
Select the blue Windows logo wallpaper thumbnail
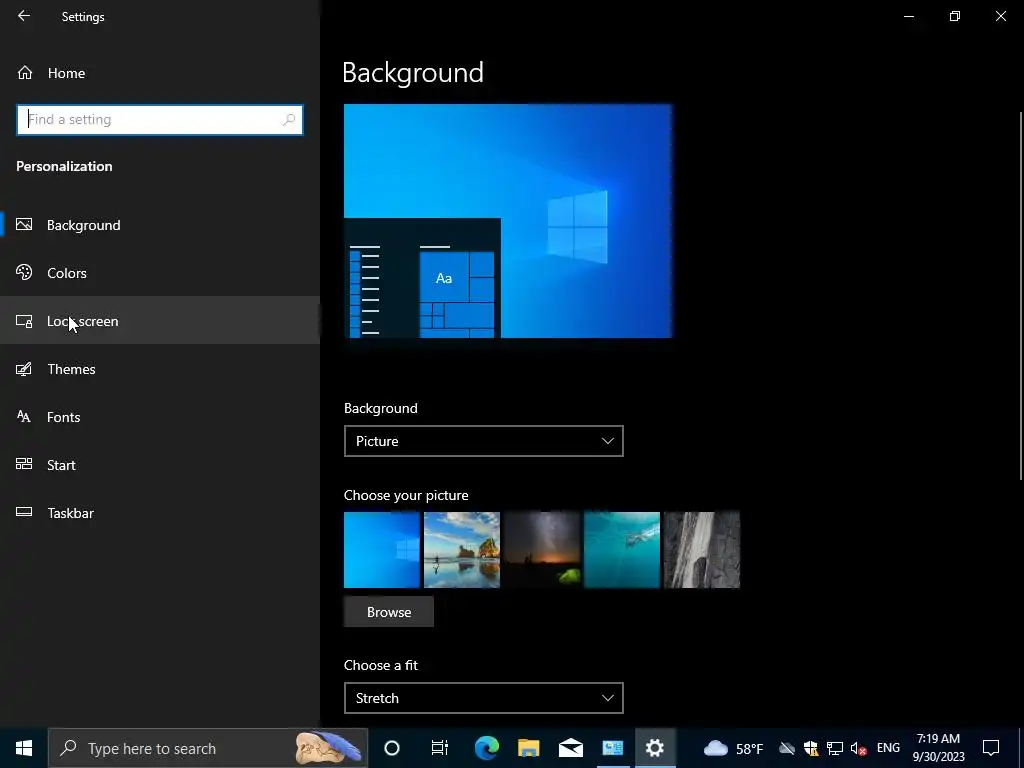[382, 550]
